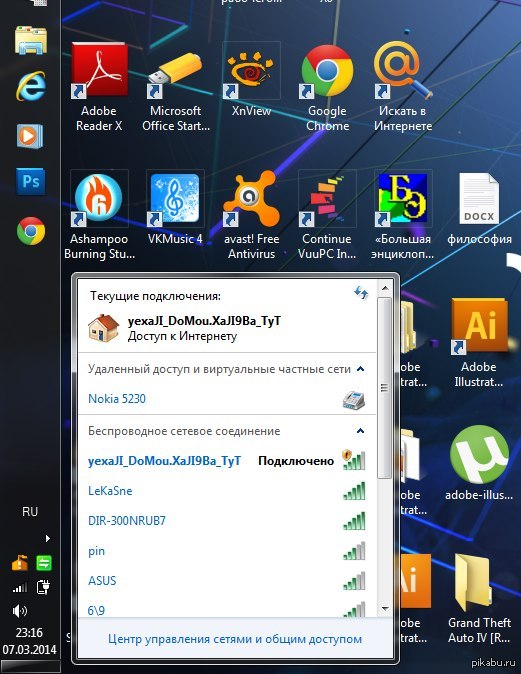Select the LeKaSne wireless network
This screenshot has height=674, width=521.
click(x=227, y=491)
